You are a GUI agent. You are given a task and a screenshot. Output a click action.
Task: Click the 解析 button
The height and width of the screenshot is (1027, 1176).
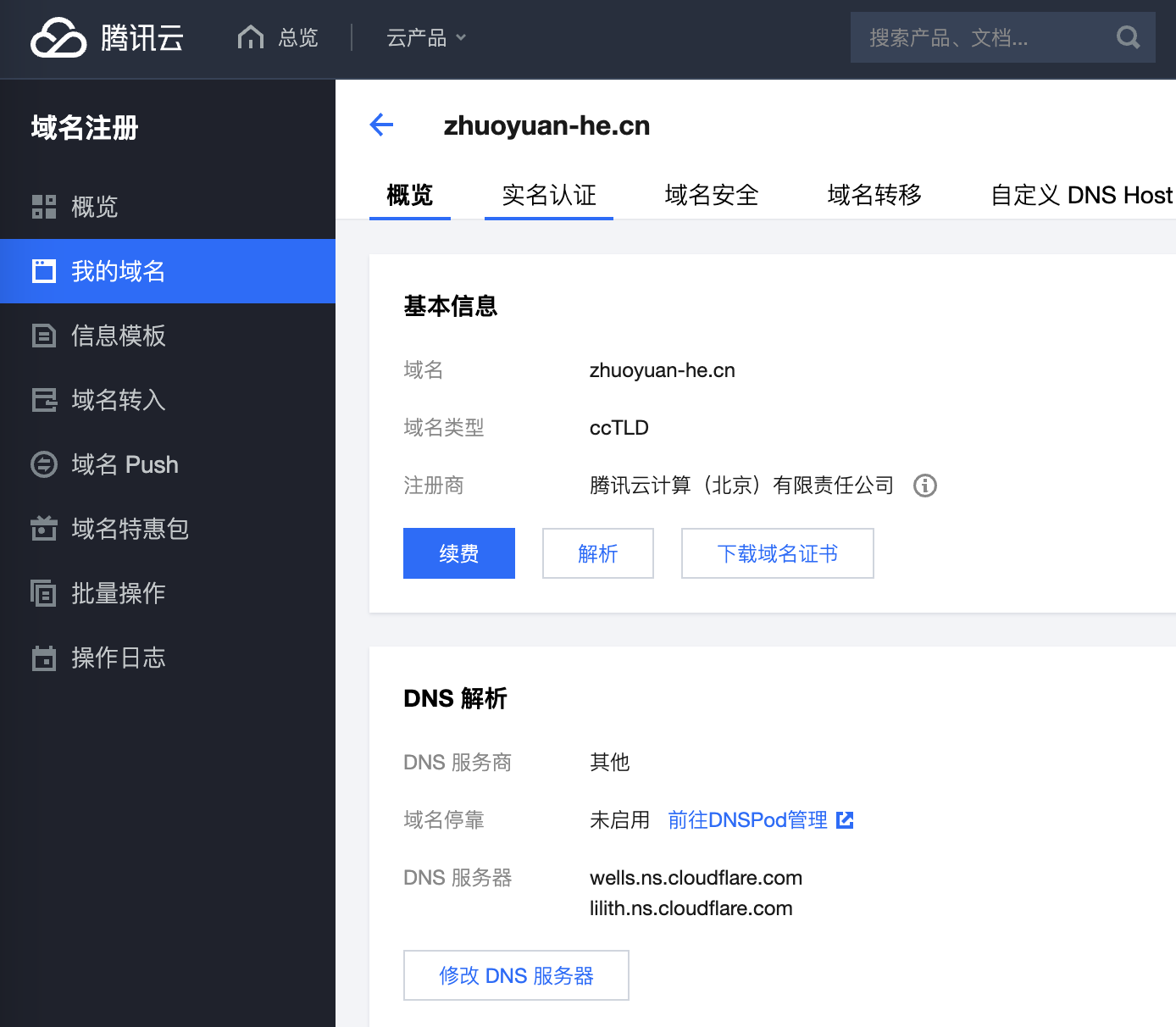tap(598, 553)
